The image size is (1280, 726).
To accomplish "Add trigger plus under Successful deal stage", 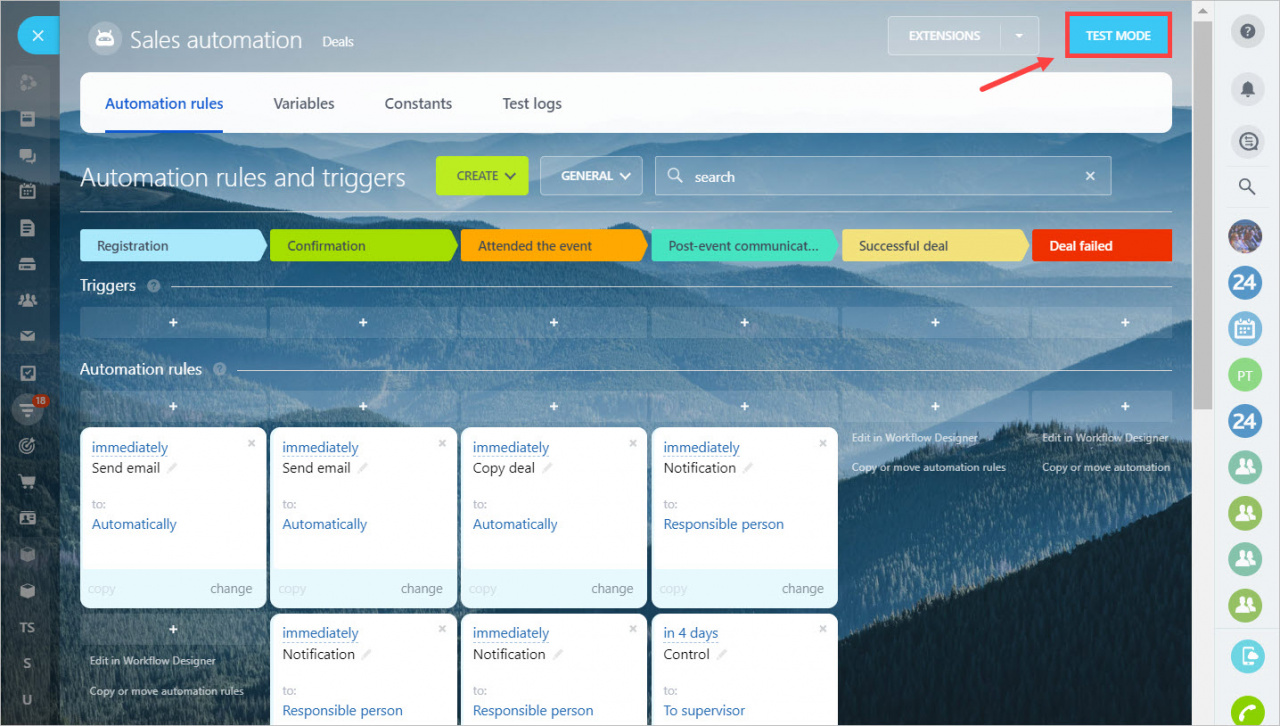I will [x=935, y=323].
